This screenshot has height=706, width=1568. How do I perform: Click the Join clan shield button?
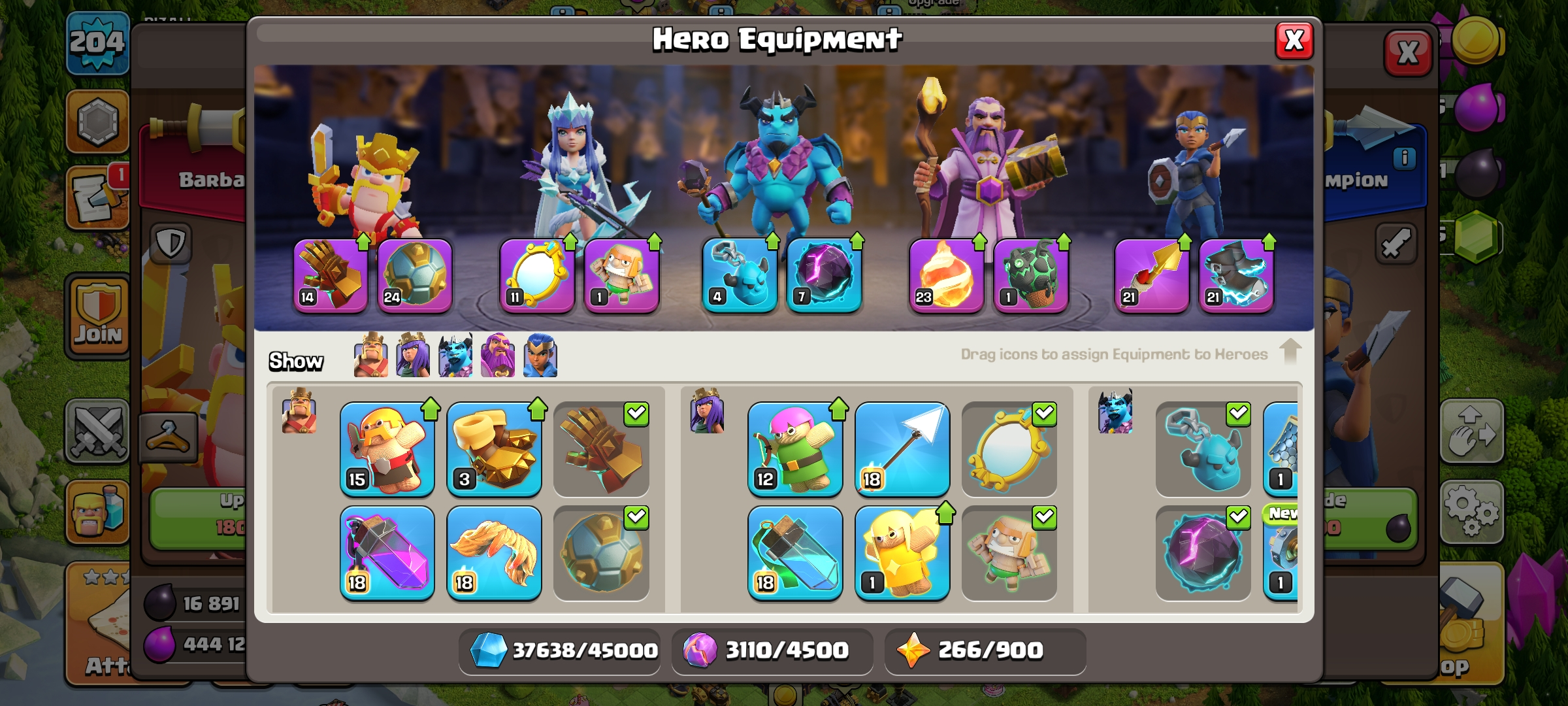coord(98,316)
